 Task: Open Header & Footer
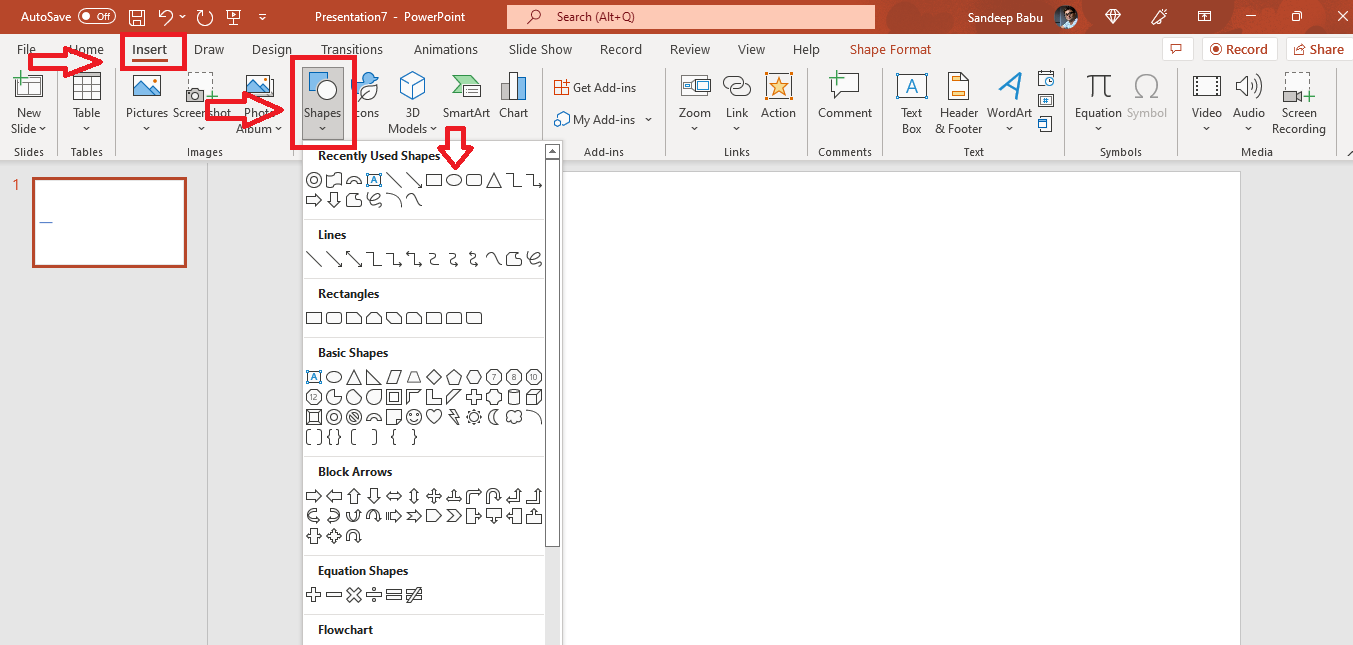point(959,104)
